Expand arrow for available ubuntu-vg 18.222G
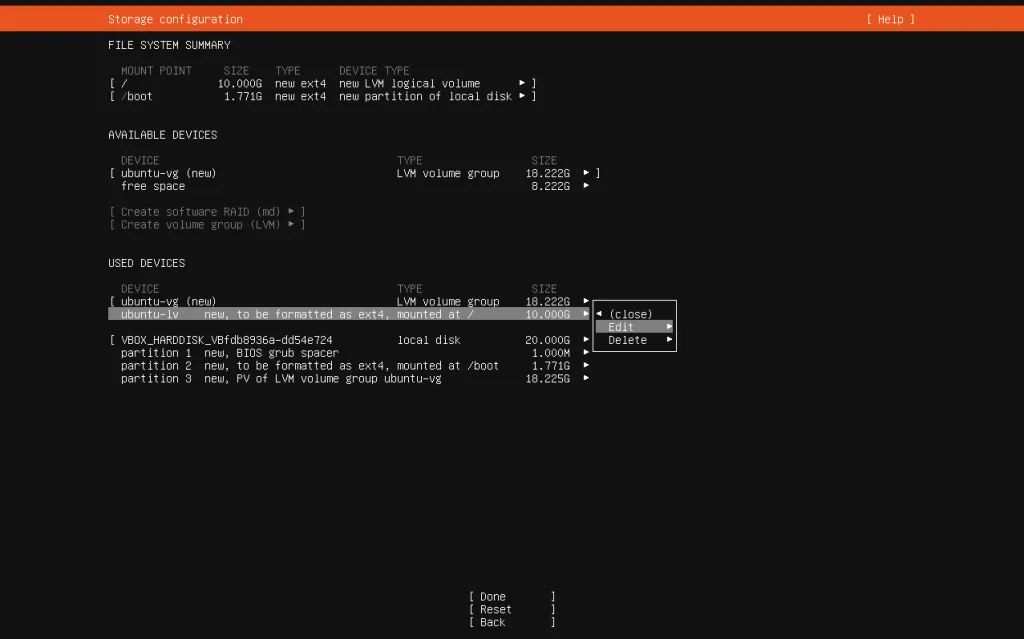This screenshot has height=639, width=1024. (586, 173)
